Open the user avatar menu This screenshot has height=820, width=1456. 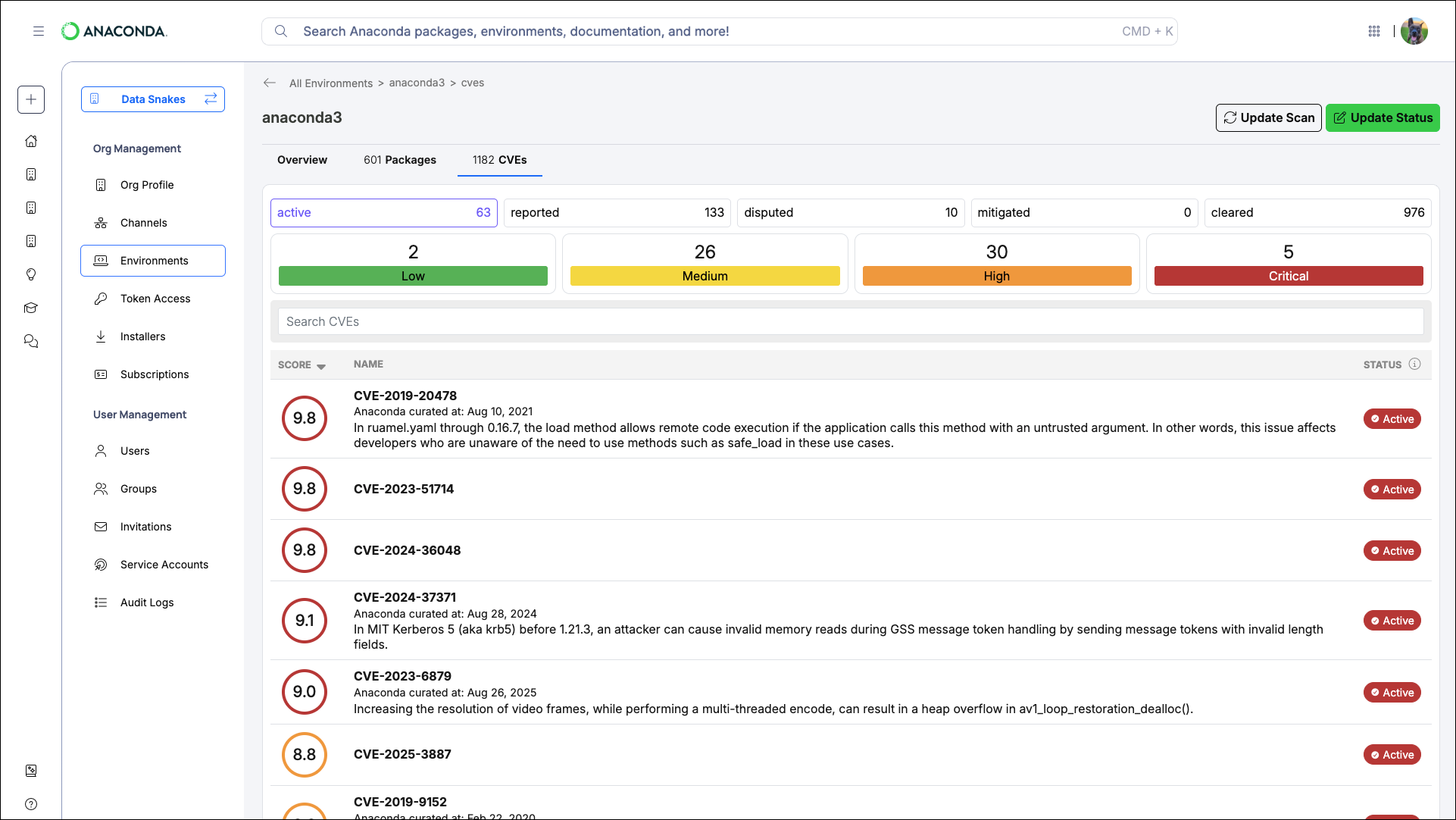pyautogui.click(x=1414, y=31)
